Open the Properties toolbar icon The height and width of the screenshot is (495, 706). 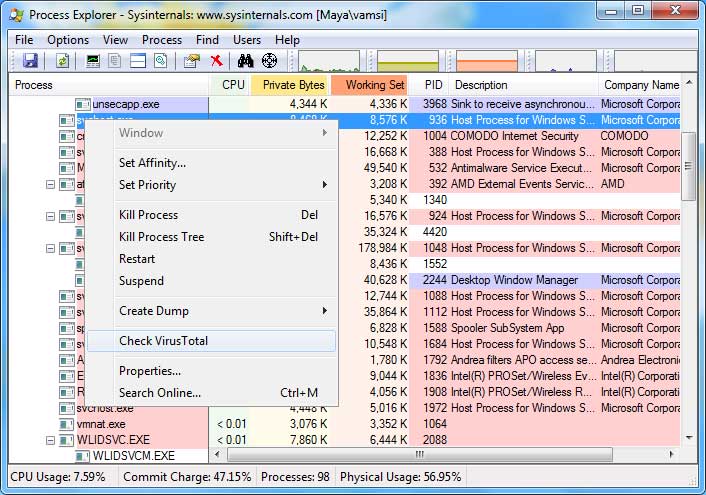coord(192,60)
